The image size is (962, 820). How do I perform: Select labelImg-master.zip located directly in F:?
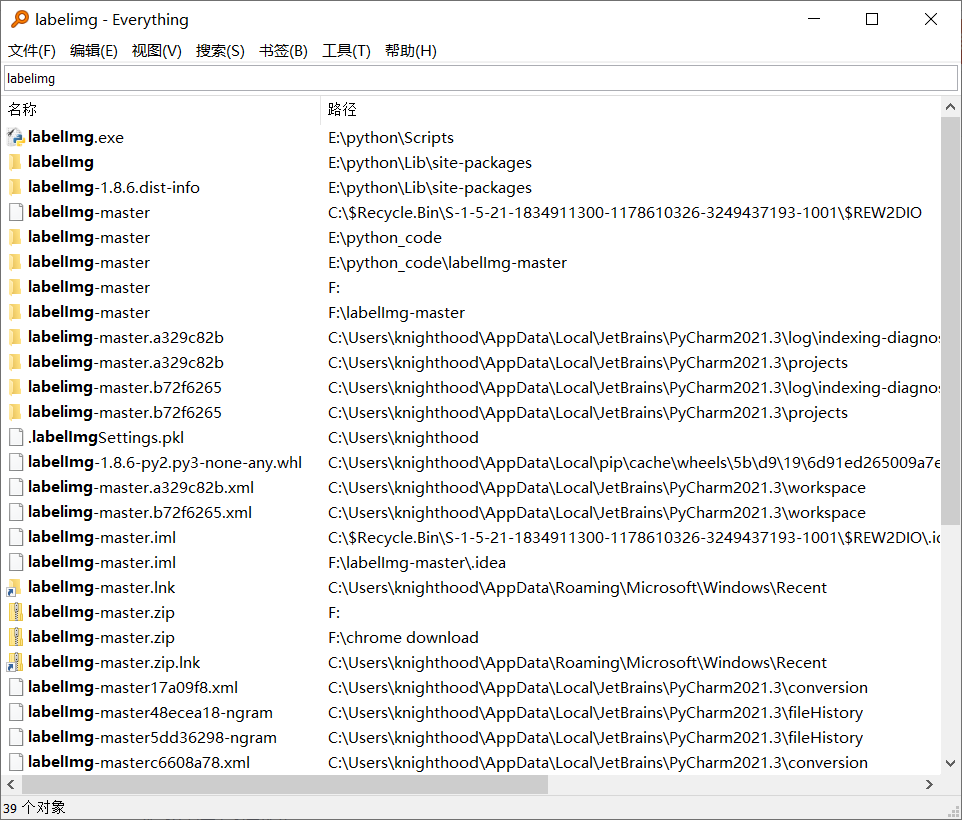click(101, 612)
